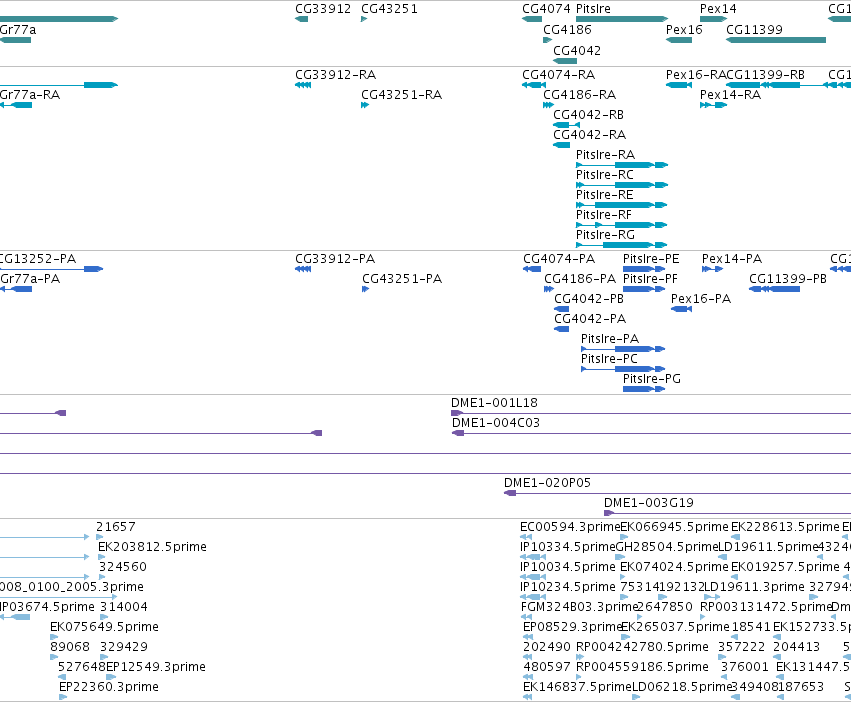Click EST EP12549.3prime
The height and width of the screenshot is (702, 851).
[156, 667]
